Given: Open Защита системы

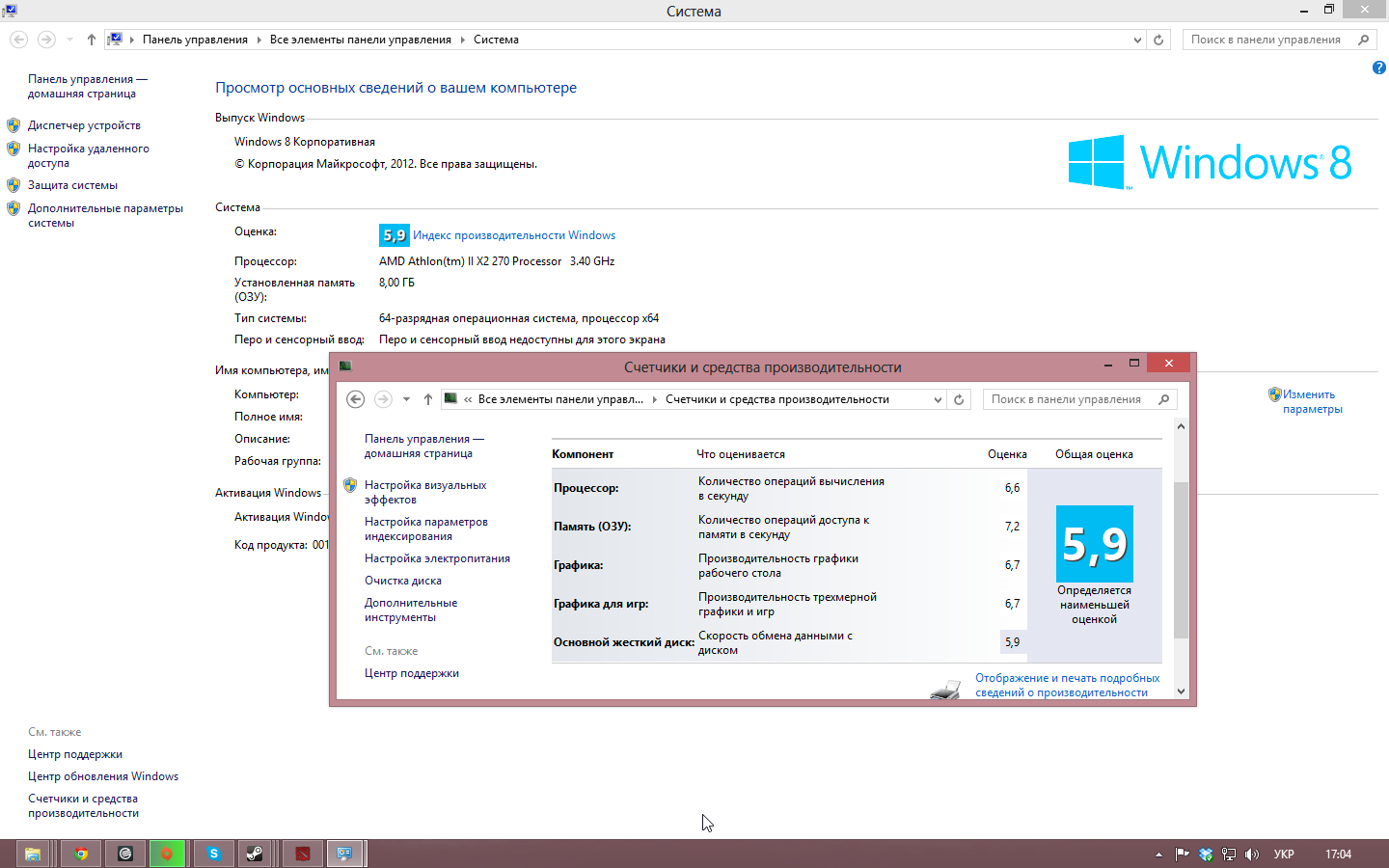Looking at the screenshot, I should click(72, 185).
